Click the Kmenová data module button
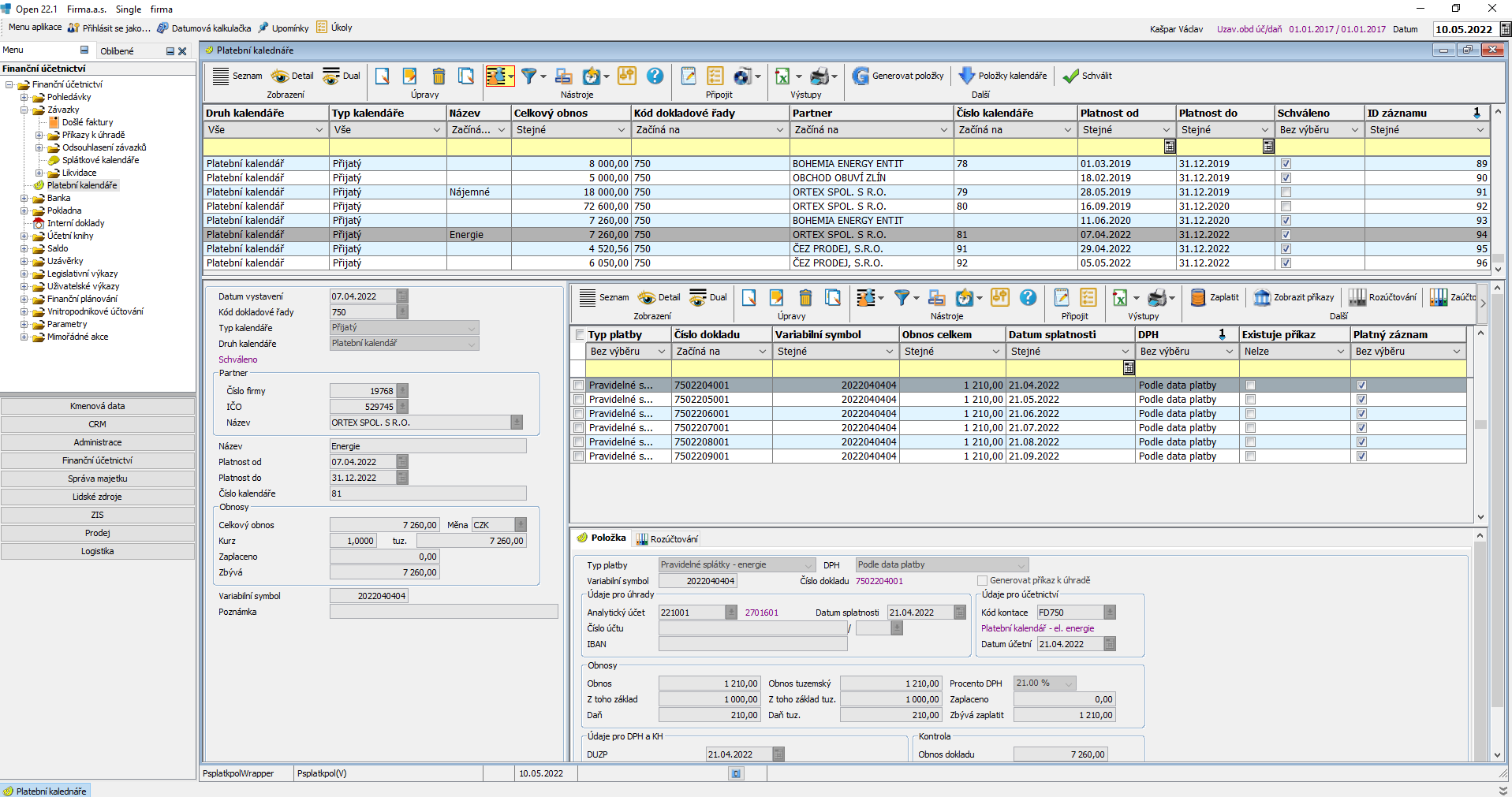This screenshot has height=797, width=1512. [97, 406]
